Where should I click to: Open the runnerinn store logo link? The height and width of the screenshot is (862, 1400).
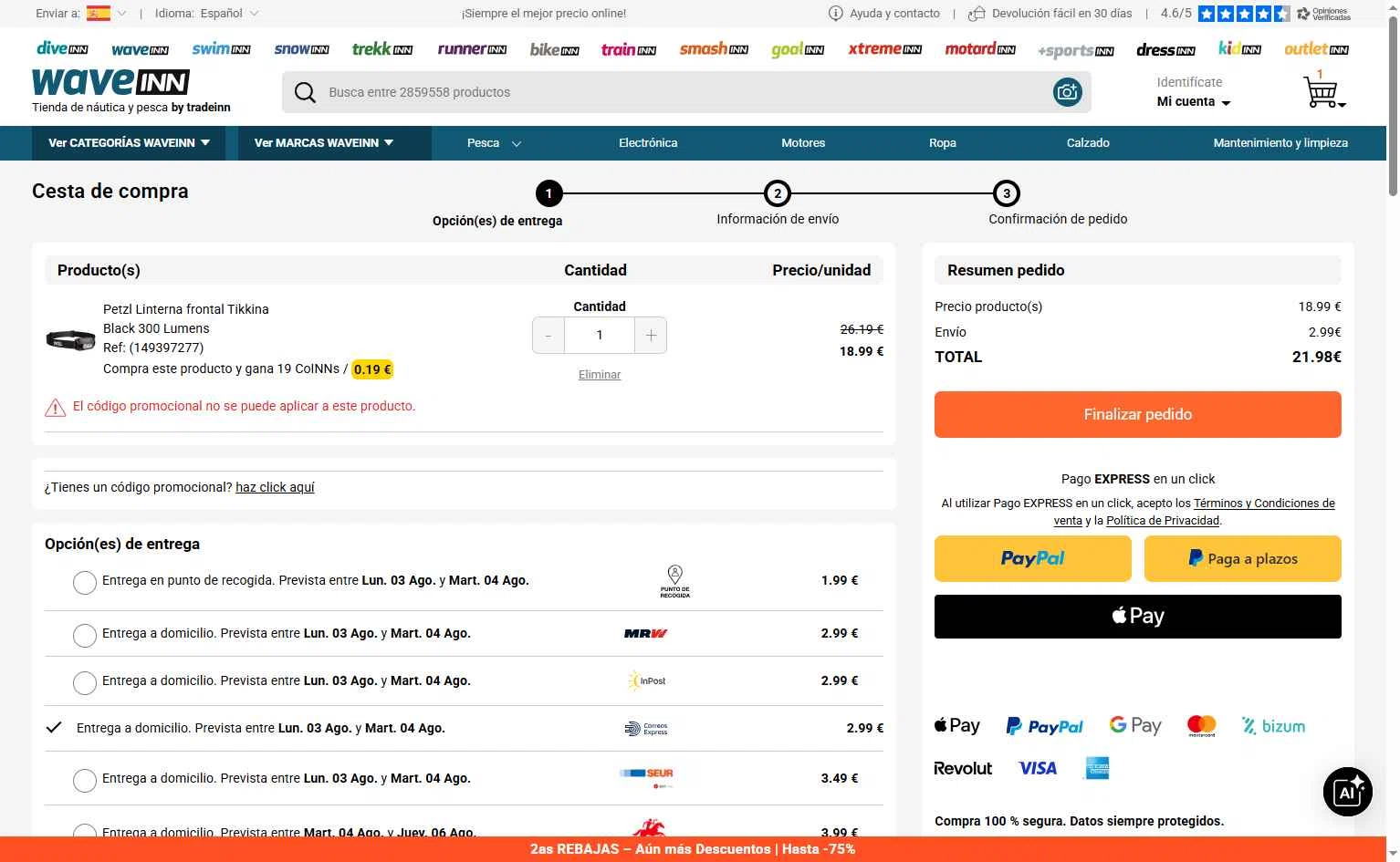point(472,48)
